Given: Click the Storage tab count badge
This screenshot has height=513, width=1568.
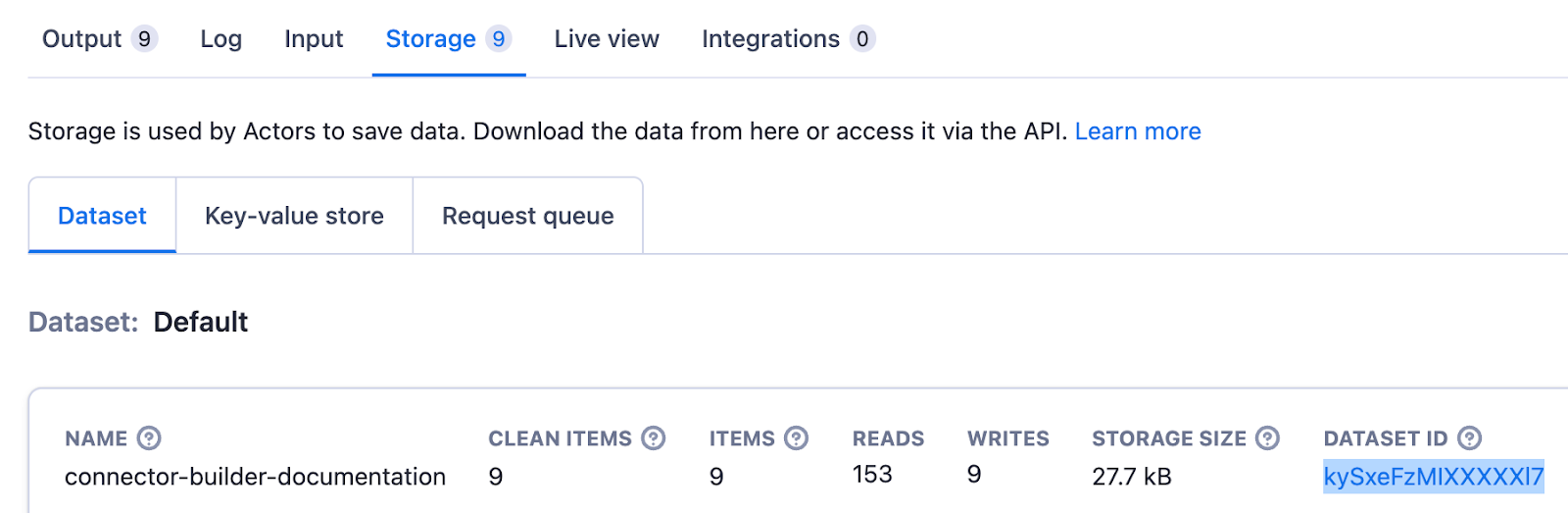Looking at the screenshot, I should click(x=499, y=39).
